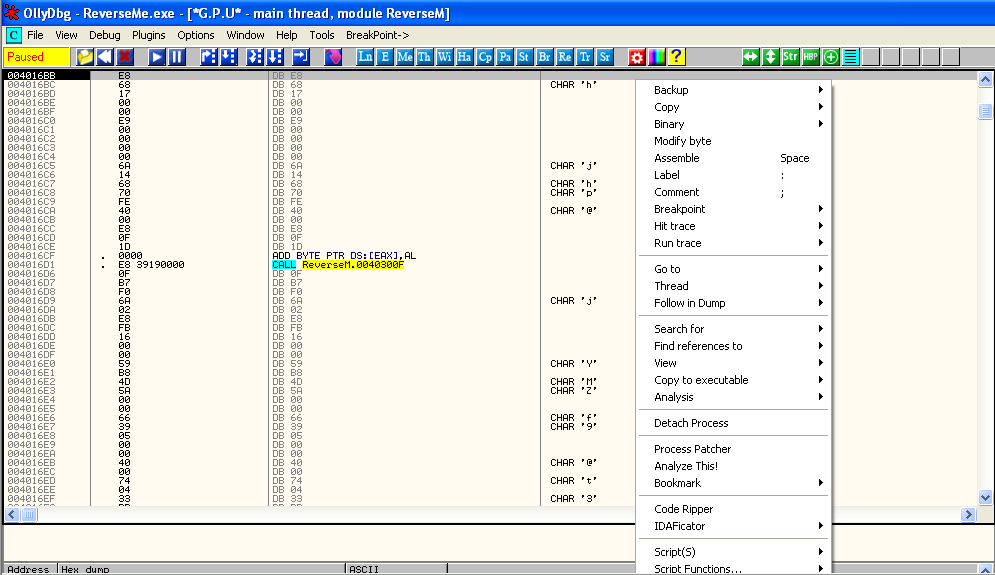Screen dimensions: 995x575
Task: Open CPU (Cp) window
Action: tap(485, 57)
